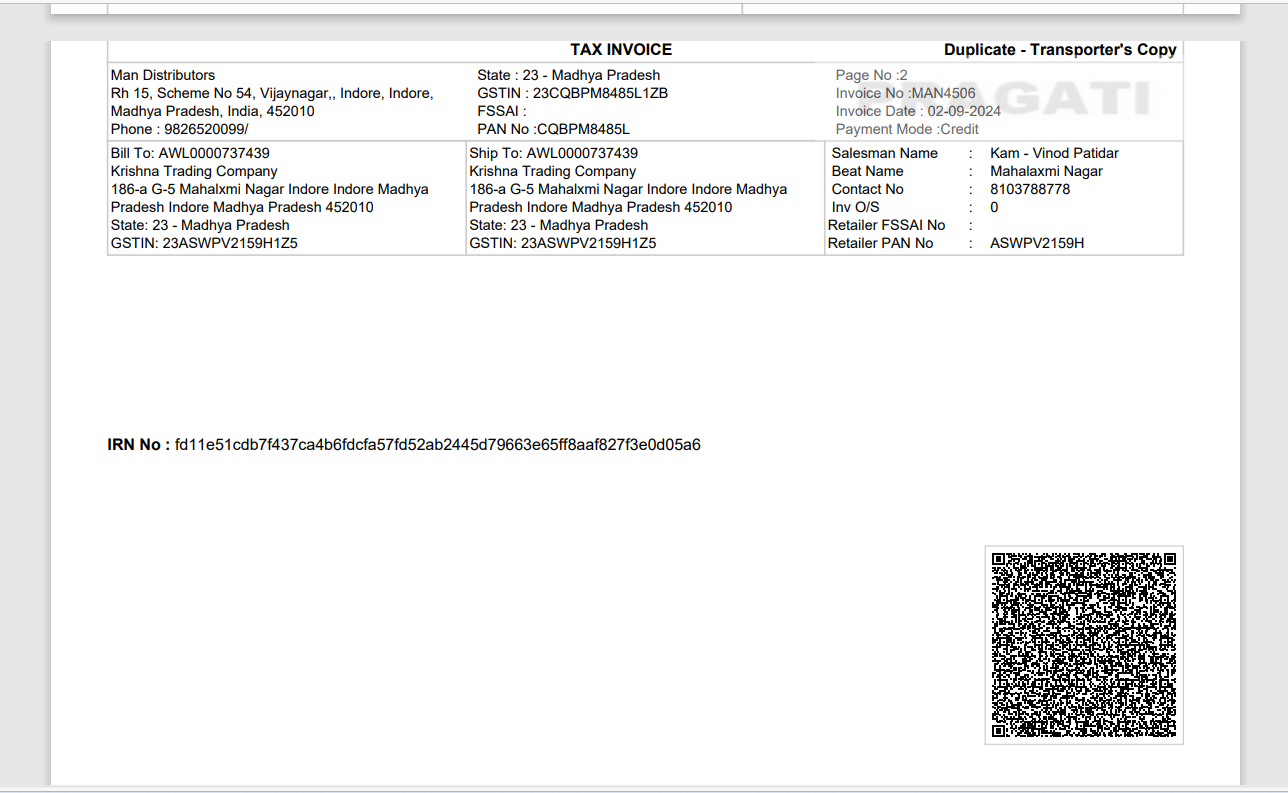Click the "Duplicate - Transporter's Copy" label
The height and width of the screenshot is (793, 1288).
point(1060,50)
